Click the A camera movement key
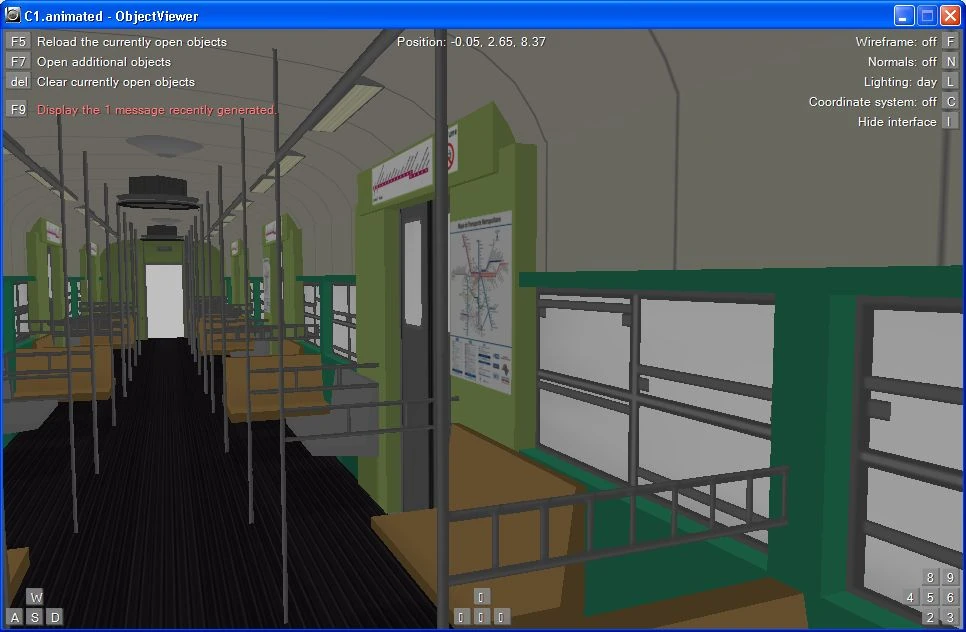The height and width of the screenshot is (632, 966). [x=15, y=617]
